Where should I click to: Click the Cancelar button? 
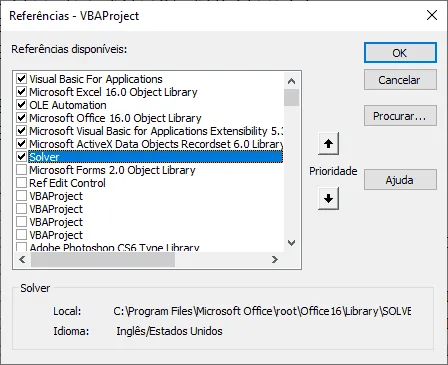click(400, 80)
